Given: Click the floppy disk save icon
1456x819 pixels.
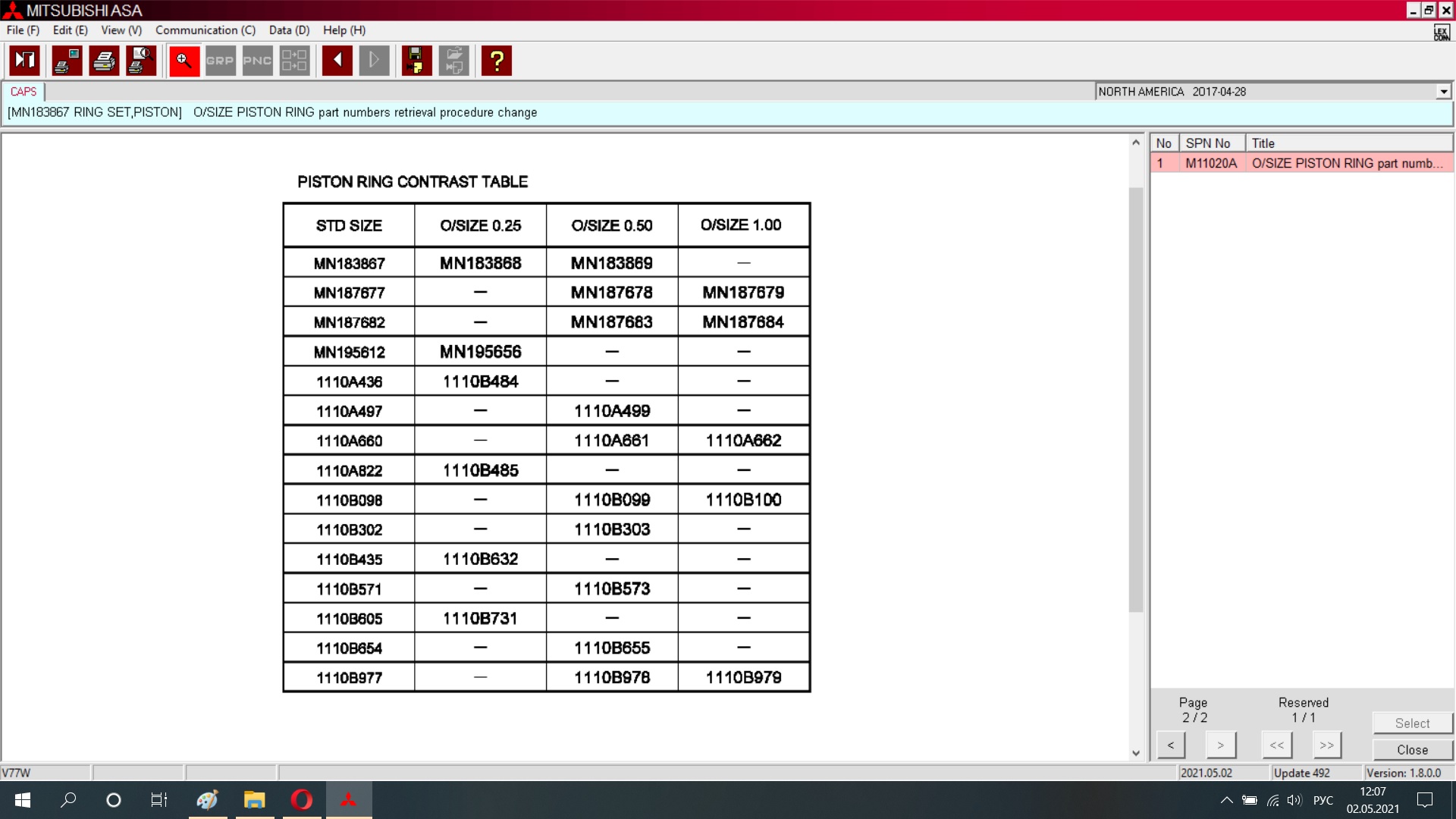Looking at the screenshot, I should point(416,61).
